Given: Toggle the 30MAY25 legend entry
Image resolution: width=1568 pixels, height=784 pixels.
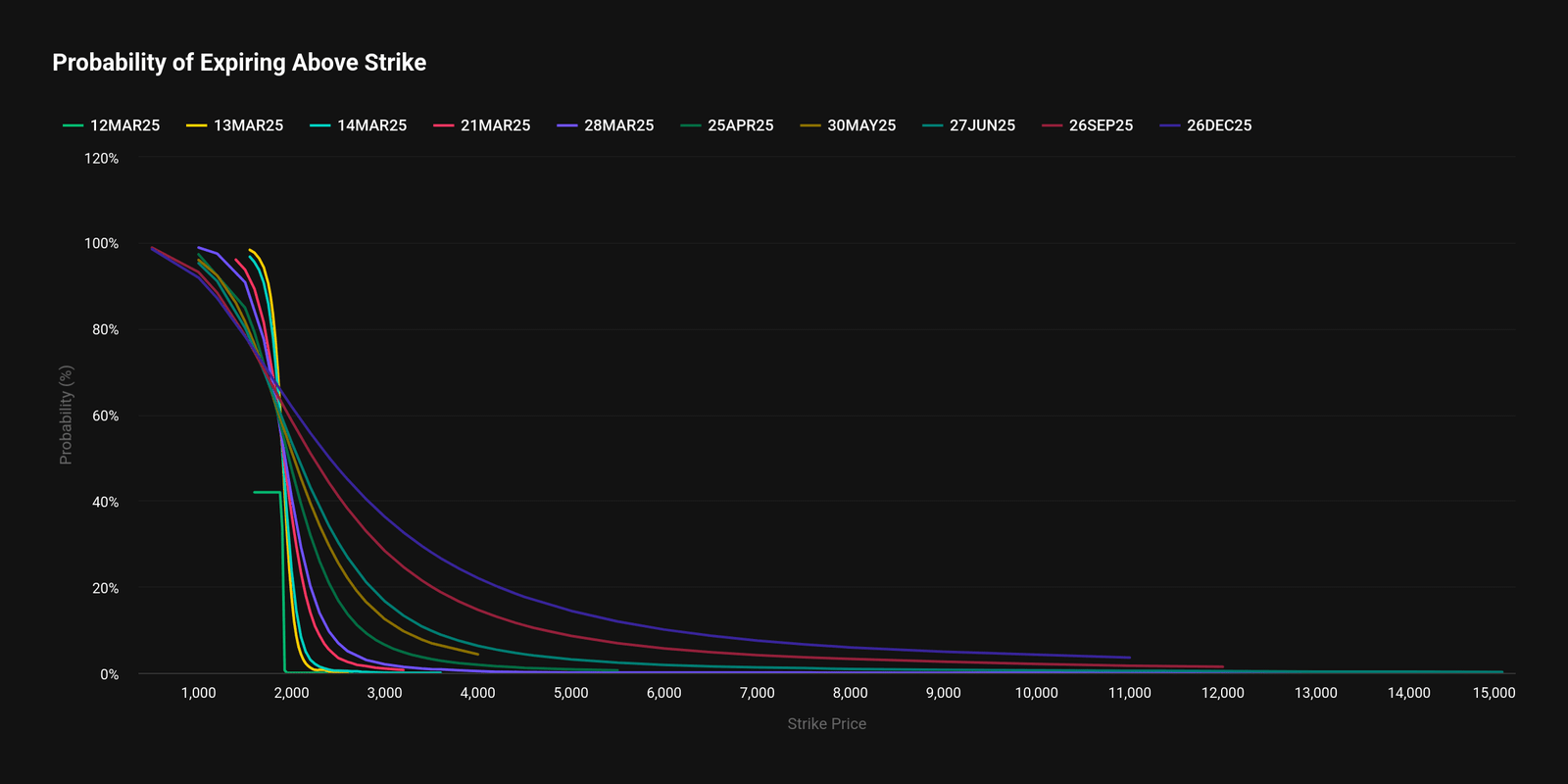Looking at the screenshot, I should 849,125.
